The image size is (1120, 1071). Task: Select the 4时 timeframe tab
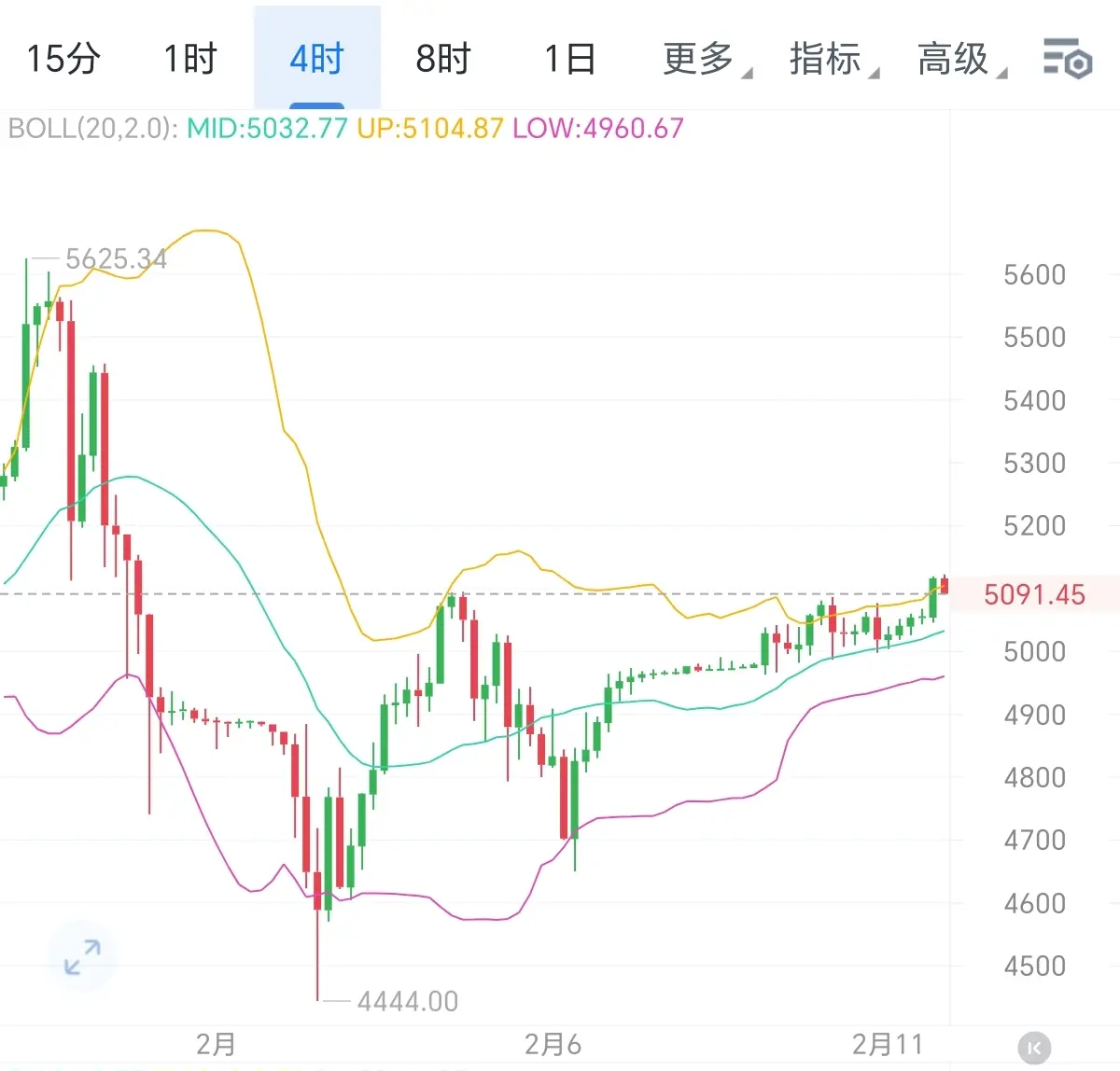pos(316,59)
